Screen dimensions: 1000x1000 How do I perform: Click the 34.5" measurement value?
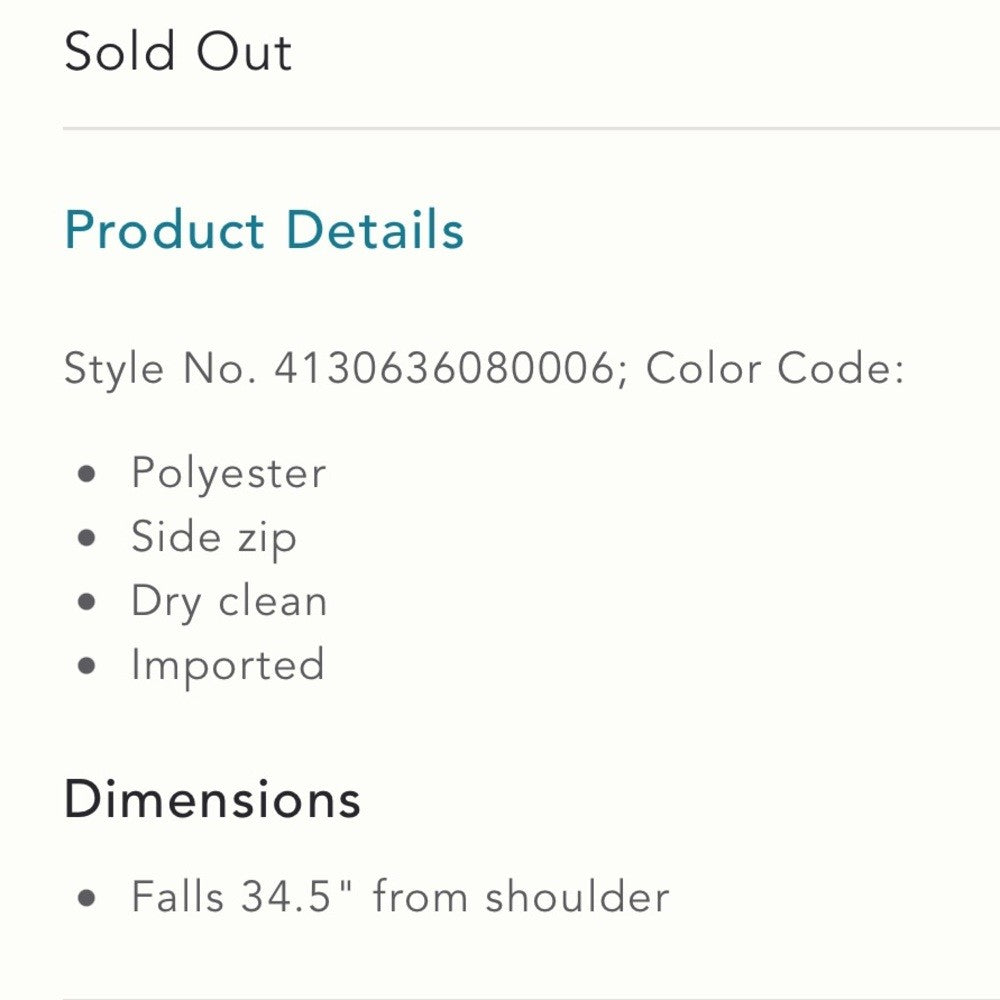click(x=297, y=897)
